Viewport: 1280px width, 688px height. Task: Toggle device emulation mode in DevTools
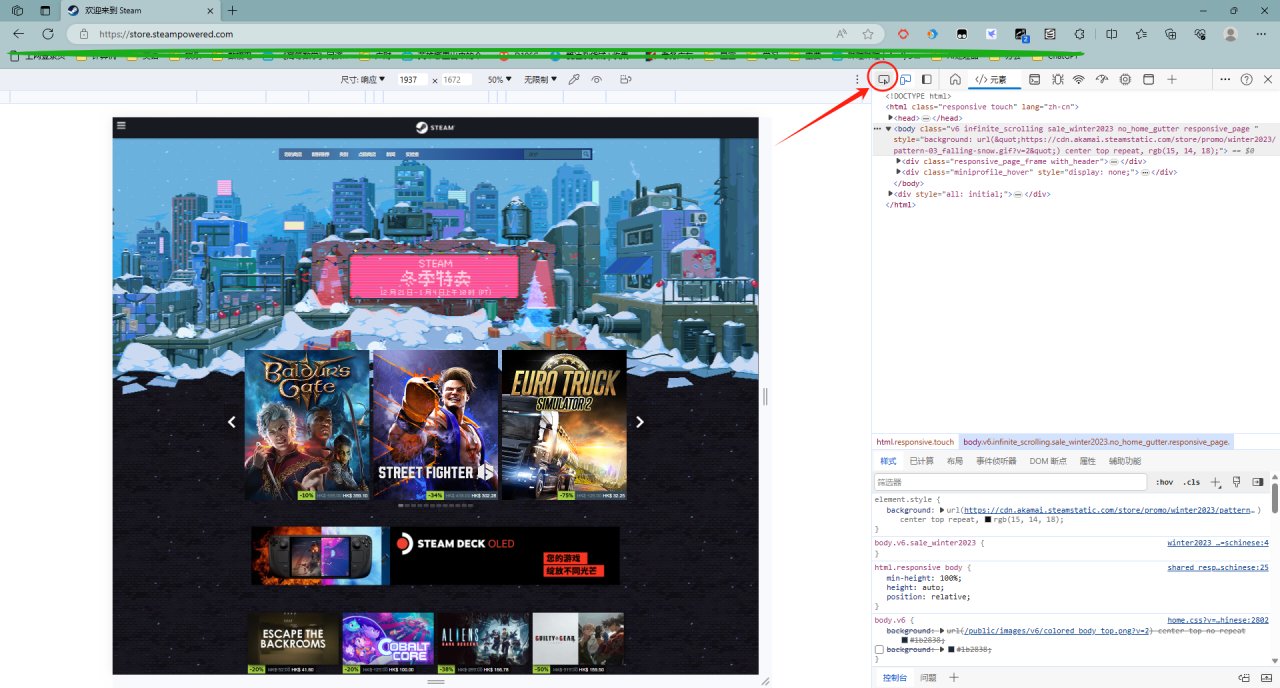905,79
